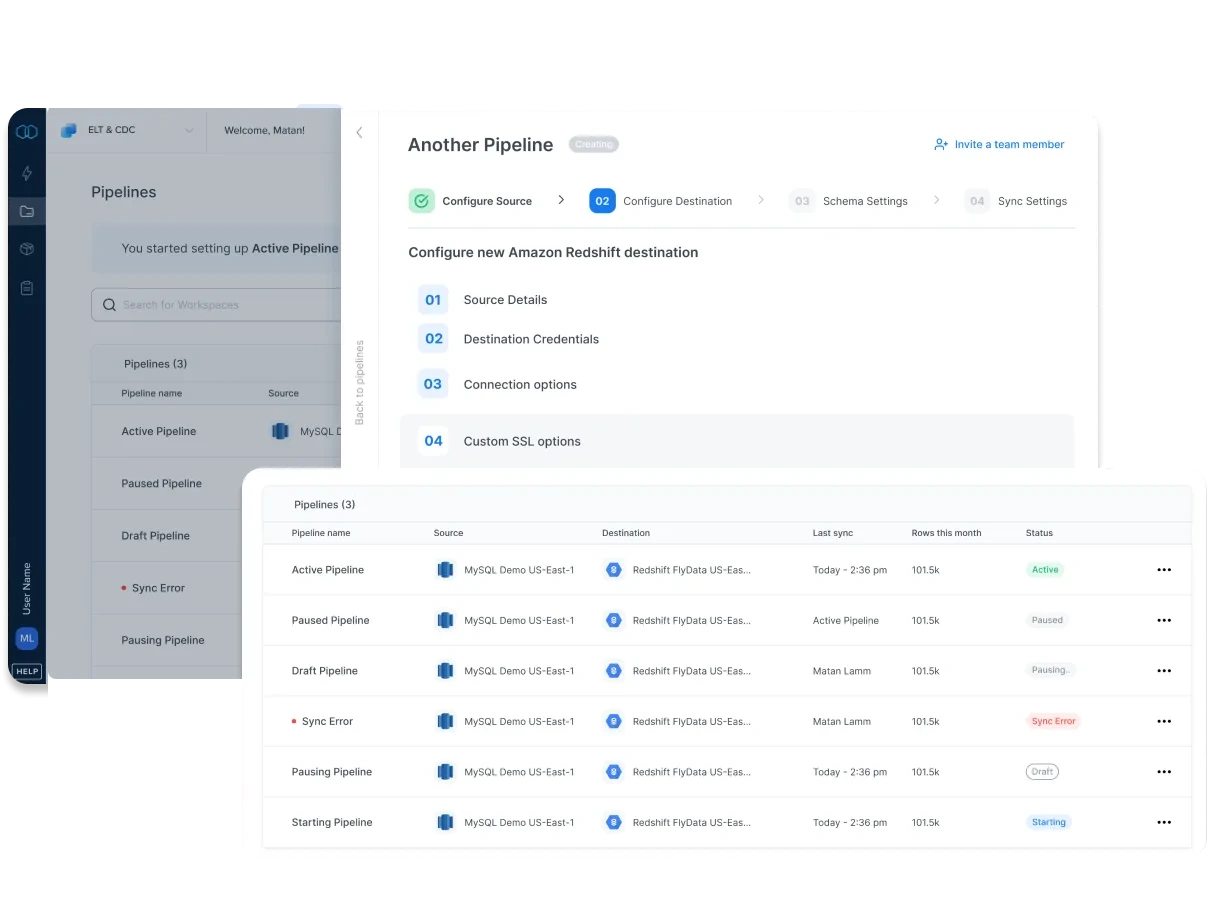Open Paused Pipeline in the background Pipelines list
The height and width of the screenshot is (922, 1214).
[x=161, y=483]
